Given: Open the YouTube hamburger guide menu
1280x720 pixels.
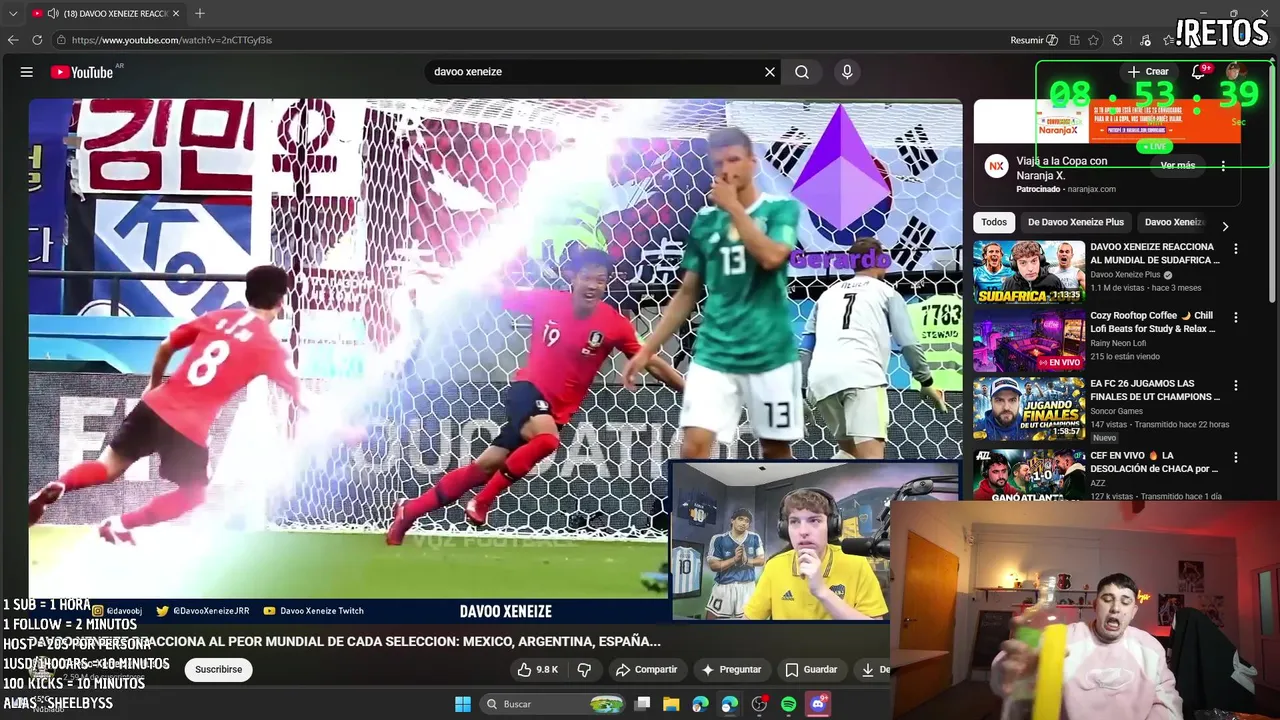Looking at the screenshot, I should click(27, 72).
